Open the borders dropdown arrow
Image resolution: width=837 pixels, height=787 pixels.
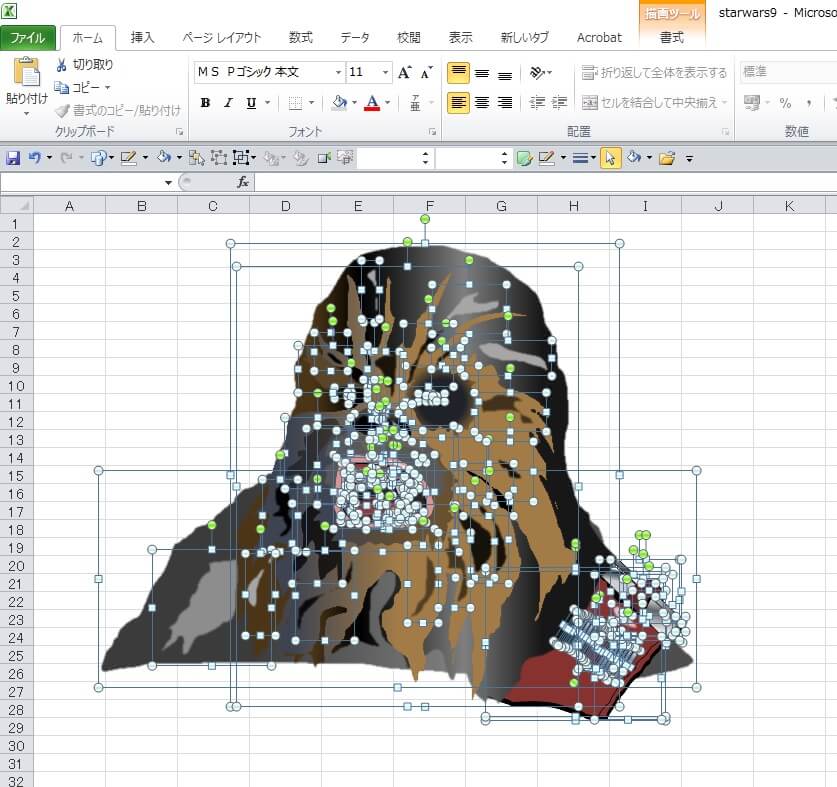pyautogui.click(x=311, y=103)
